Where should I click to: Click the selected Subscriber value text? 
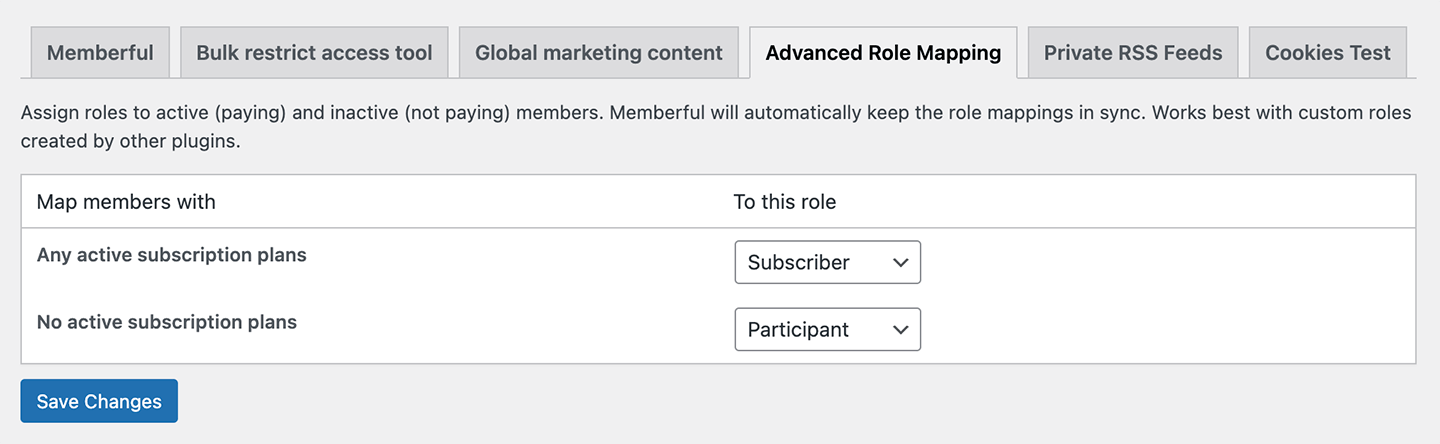[x=798, y=262]
